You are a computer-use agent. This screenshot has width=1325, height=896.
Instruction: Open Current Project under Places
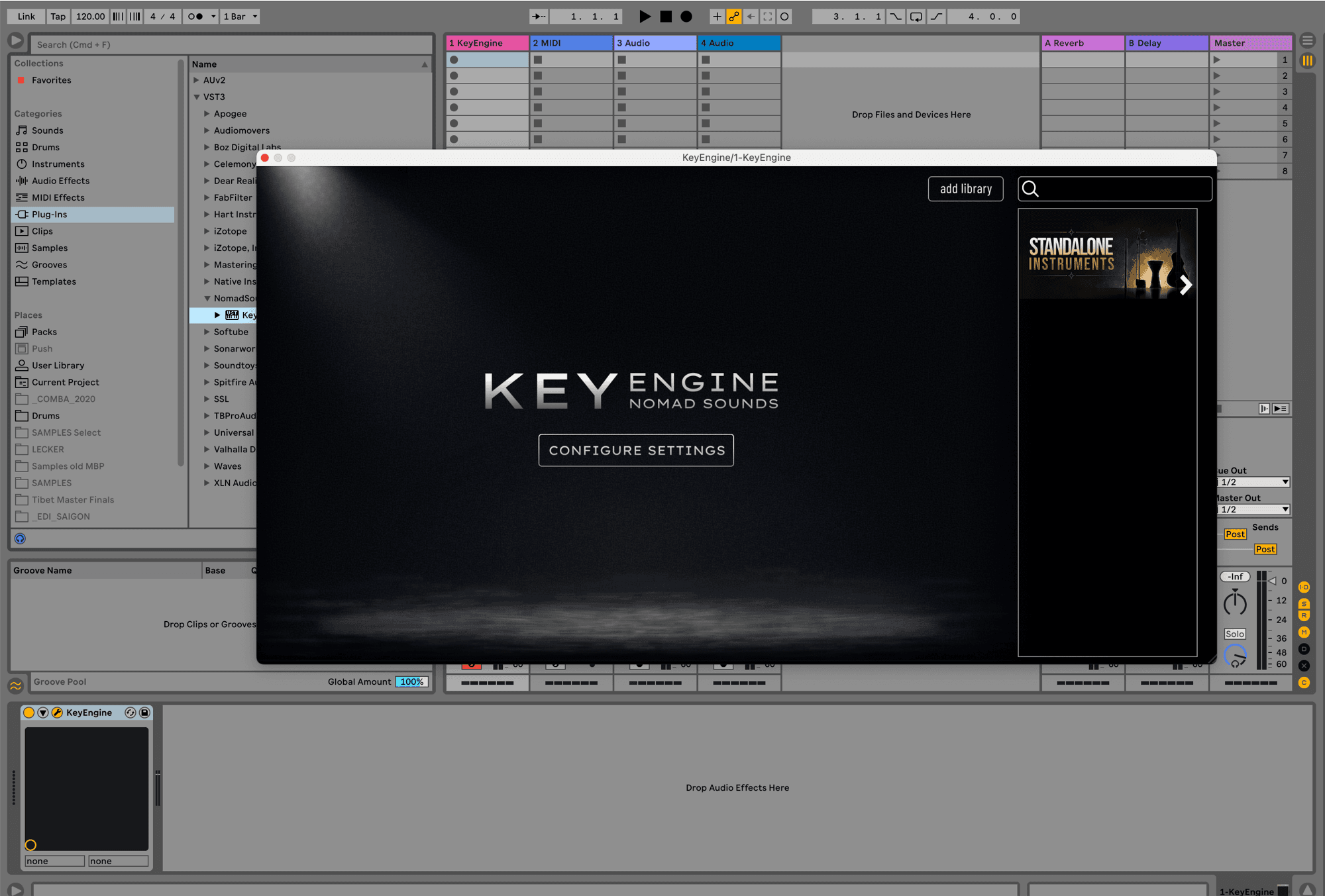click(66, 382)
